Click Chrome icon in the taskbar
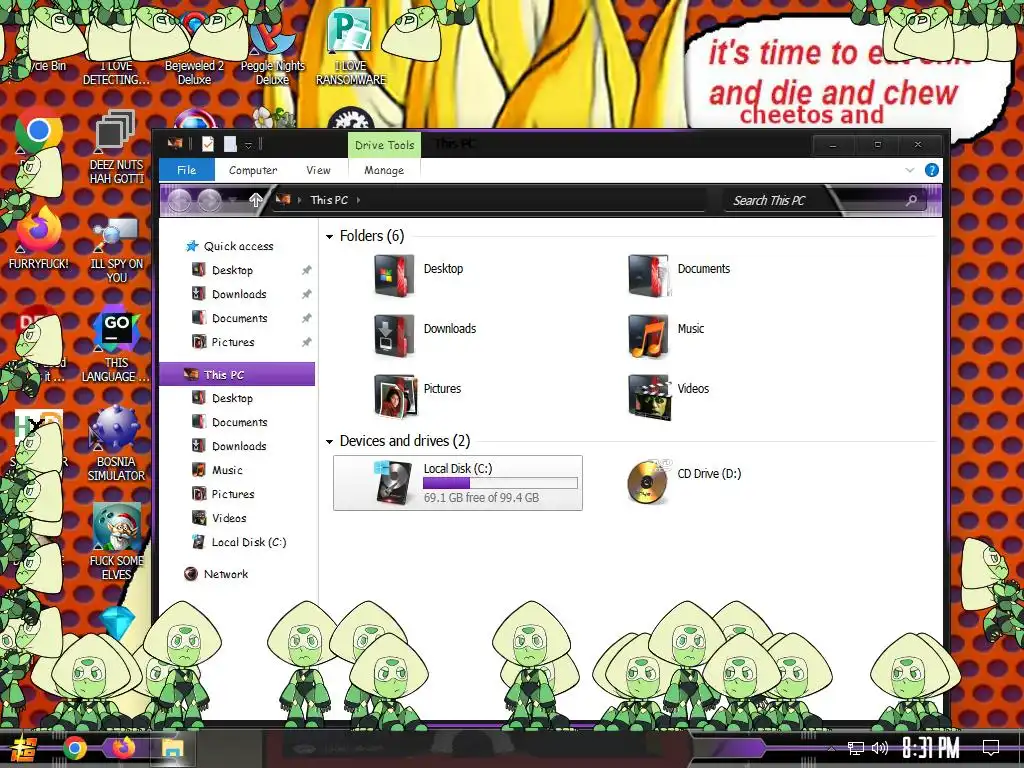Screen dimensions: 1024x768 click(x=75, y=748)
